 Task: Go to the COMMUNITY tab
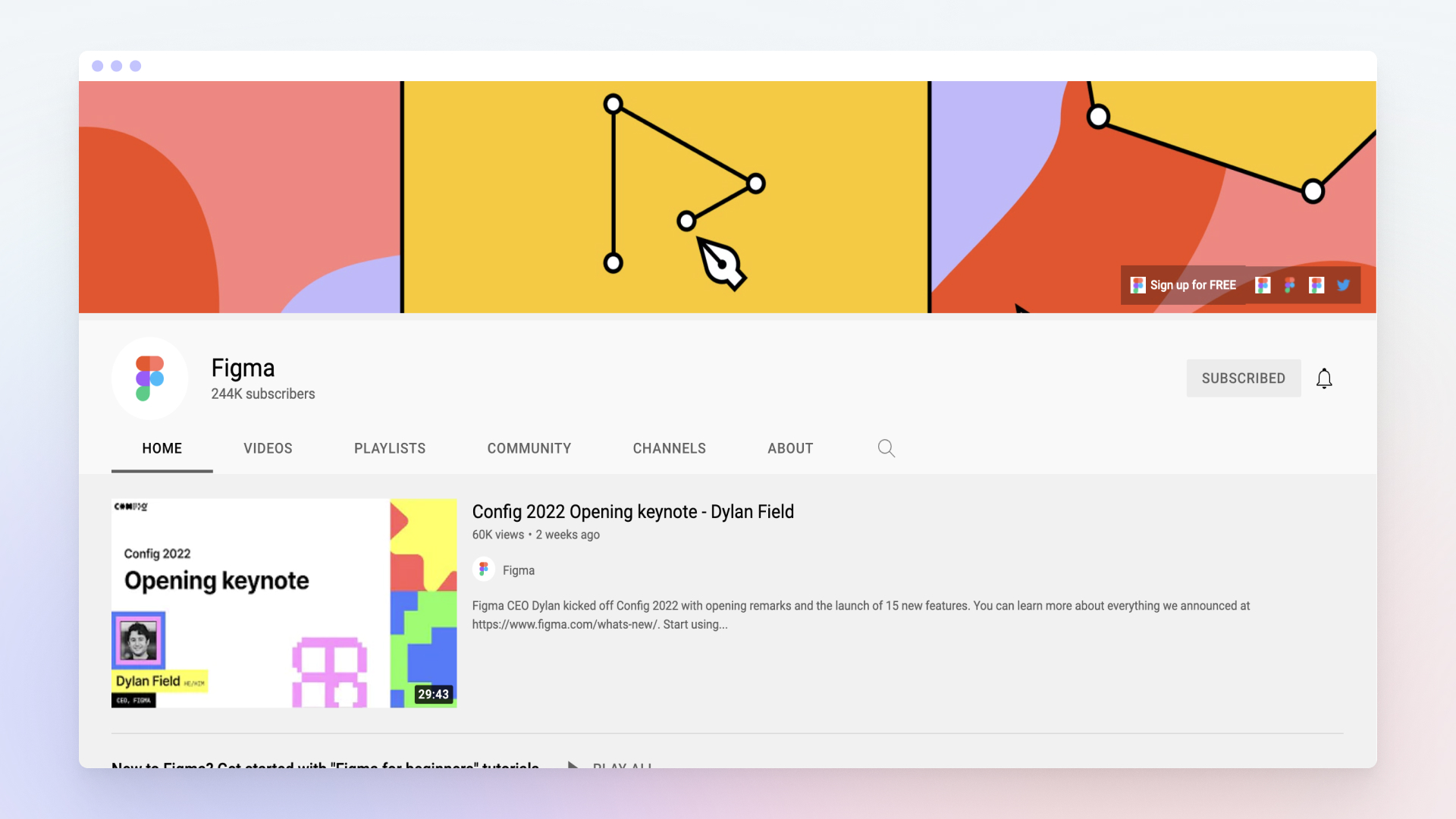(x=529, y=448)
